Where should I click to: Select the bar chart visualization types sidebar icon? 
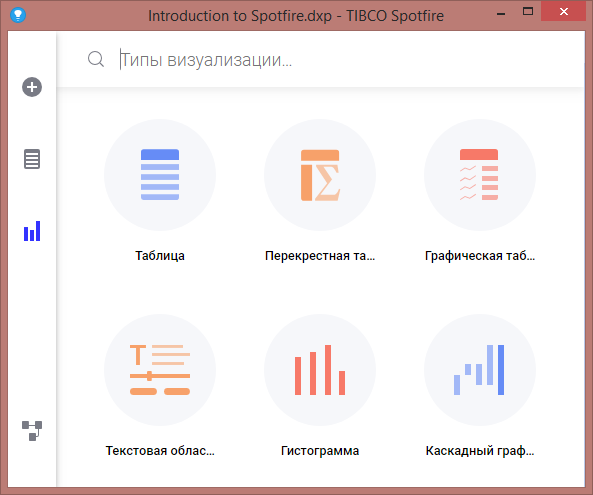pos(32,231)
